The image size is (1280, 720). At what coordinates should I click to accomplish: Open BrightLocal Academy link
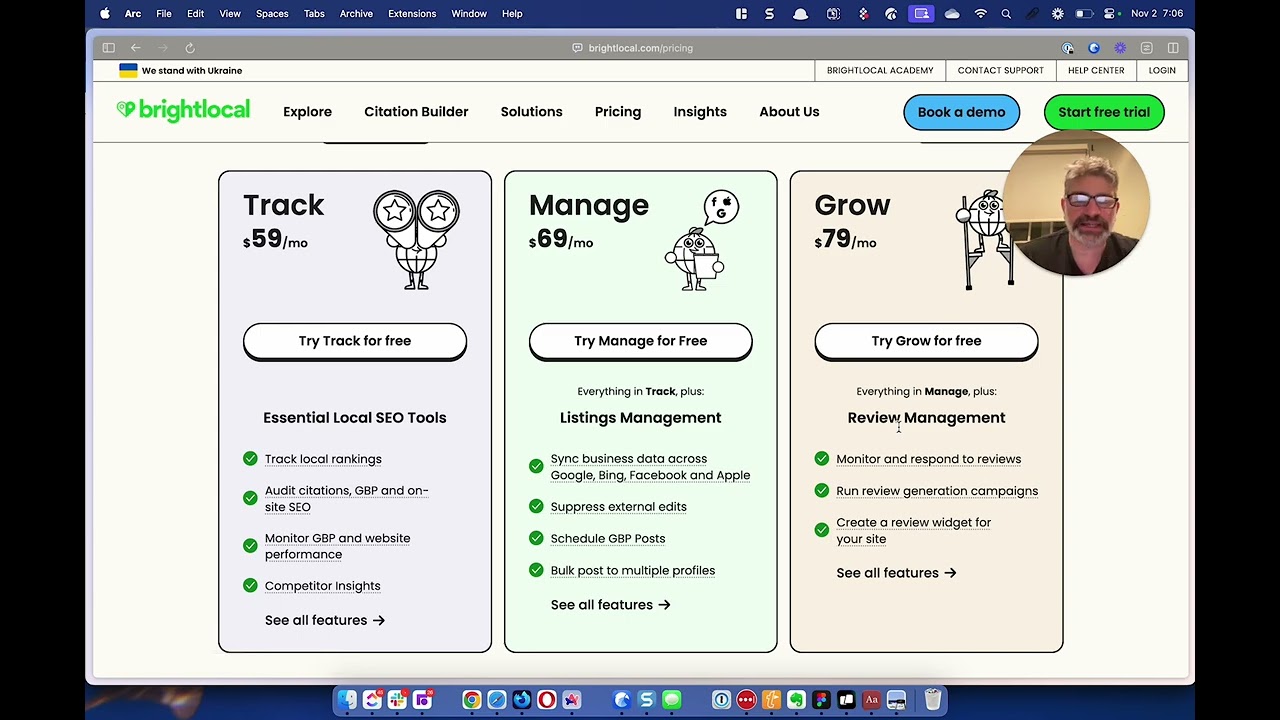pos(880,70)
